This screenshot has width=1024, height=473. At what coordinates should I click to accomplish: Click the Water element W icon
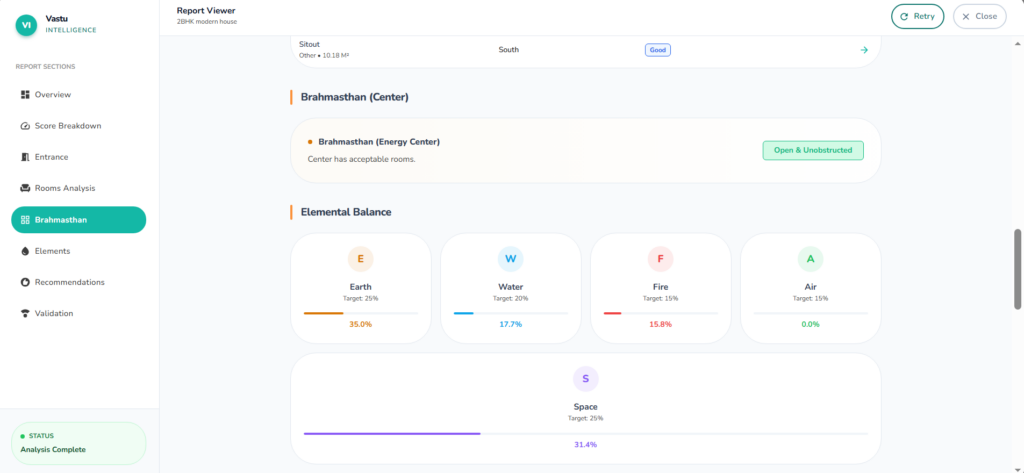[510, 259]
